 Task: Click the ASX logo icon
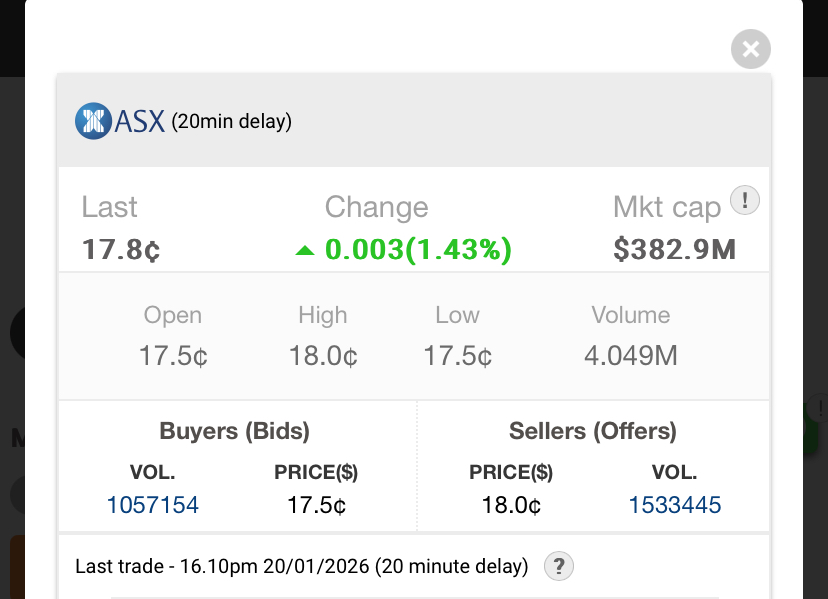point(93,122)
